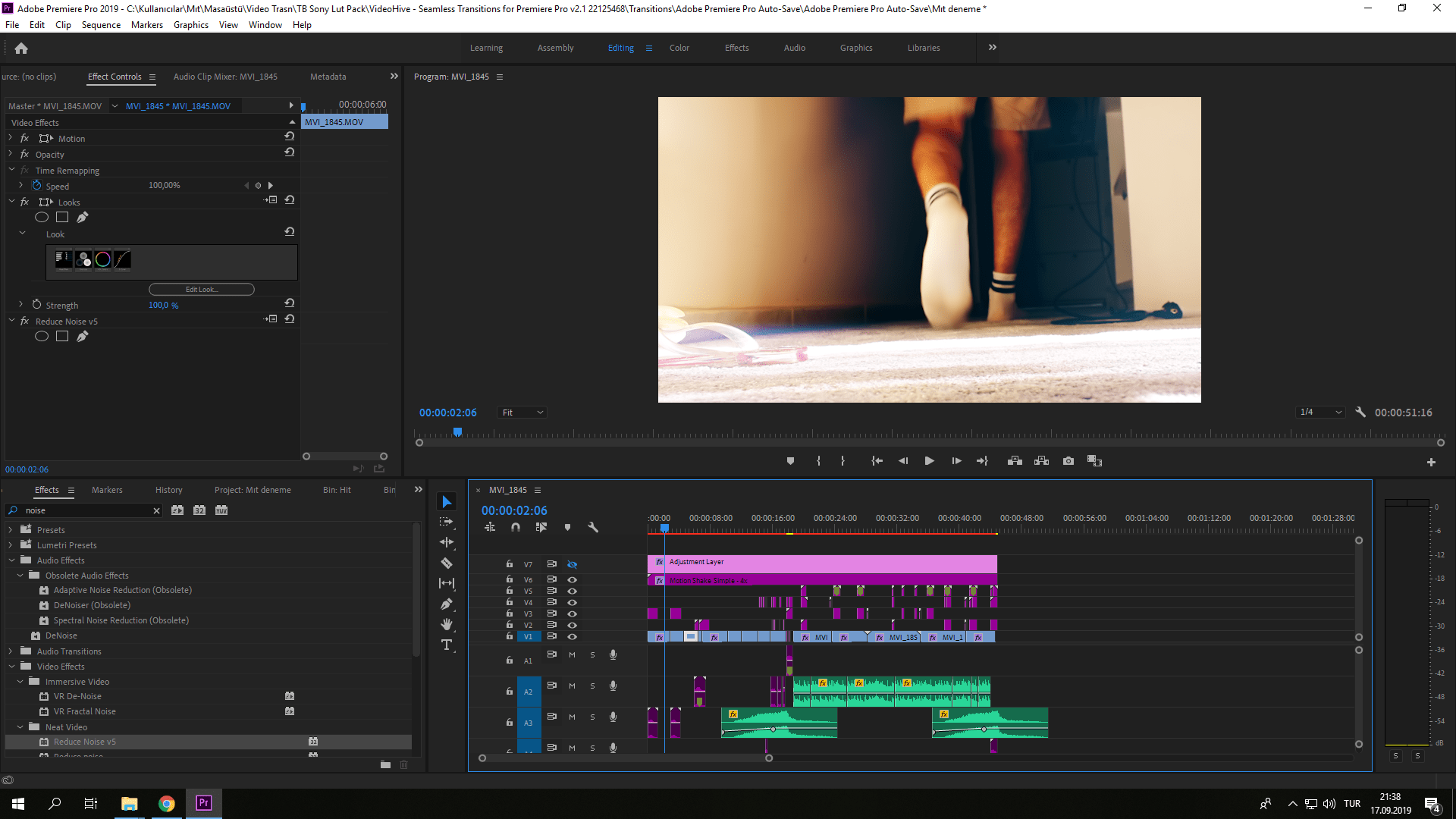Switch to the Color workspace tab

click(x=679, y=48)
